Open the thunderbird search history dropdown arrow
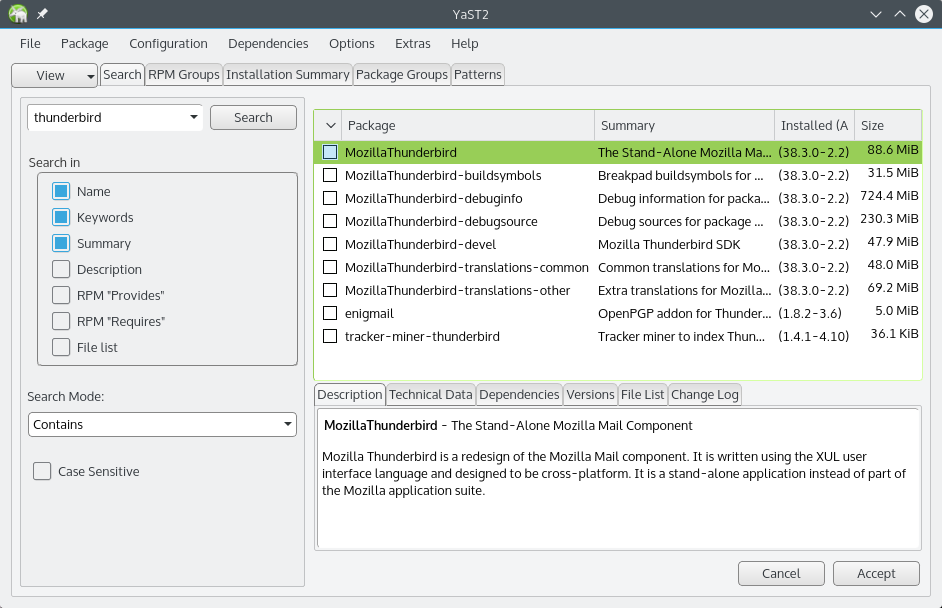Viewport: 942px width, 608px height. pos(193,117)
